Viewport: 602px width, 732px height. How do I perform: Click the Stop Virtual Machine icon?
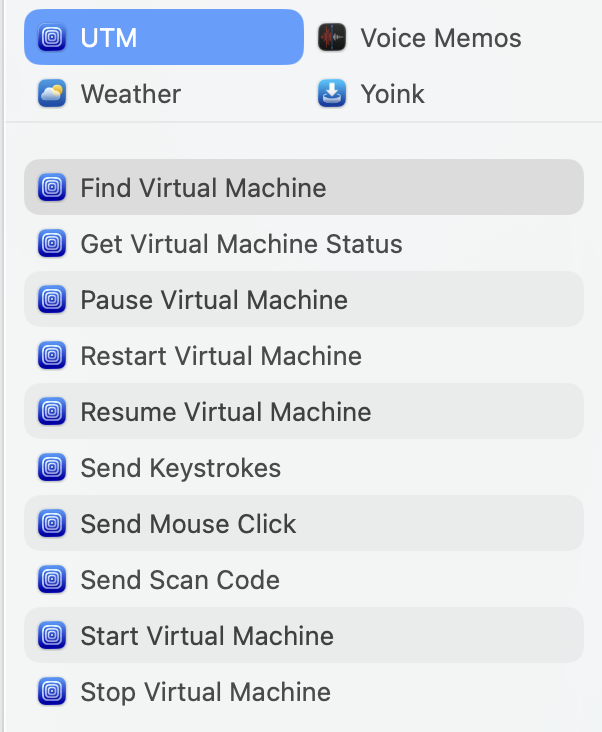(x=52, y=692)
